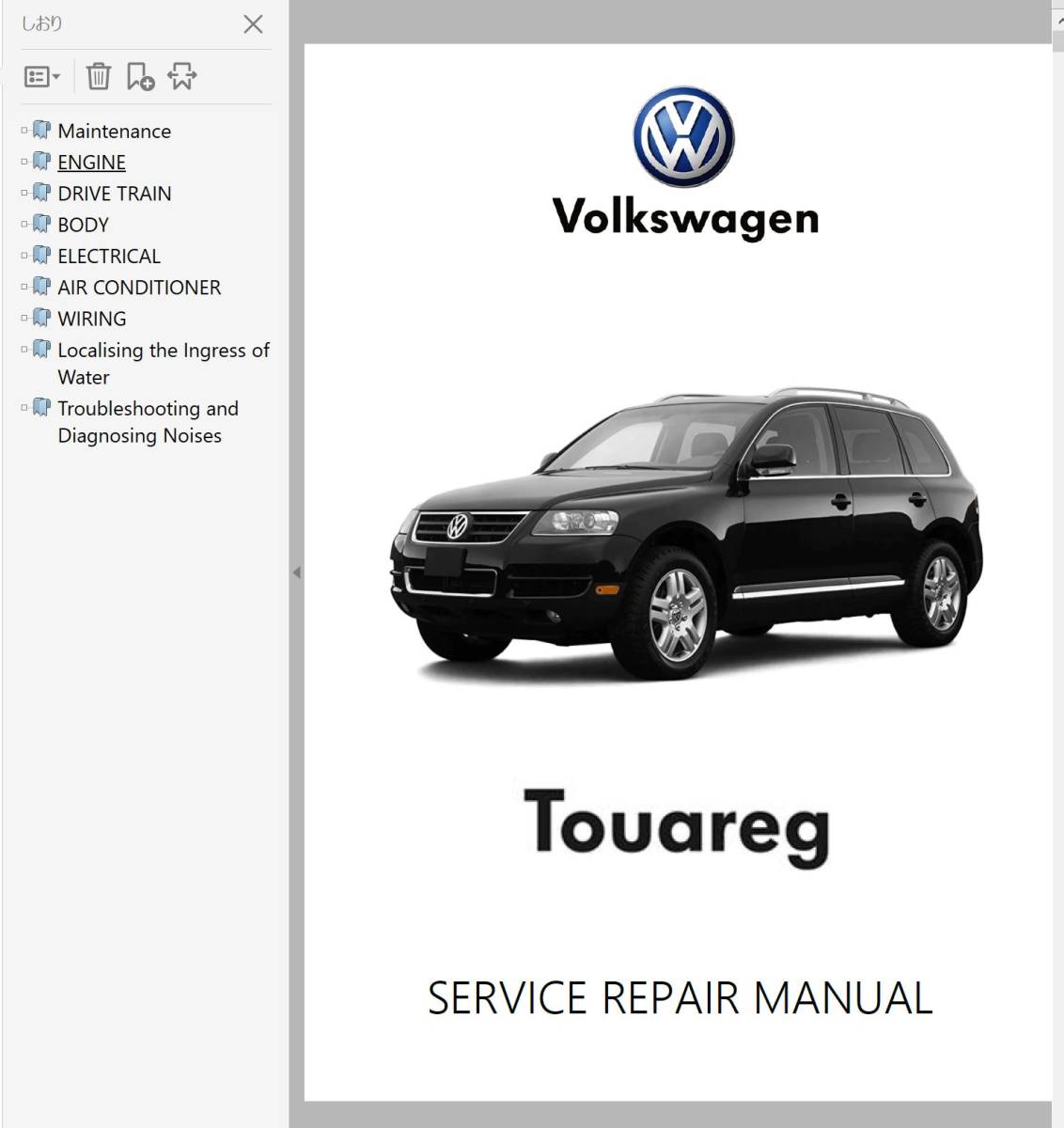Click the black Touareg car image

click(686, 534)
